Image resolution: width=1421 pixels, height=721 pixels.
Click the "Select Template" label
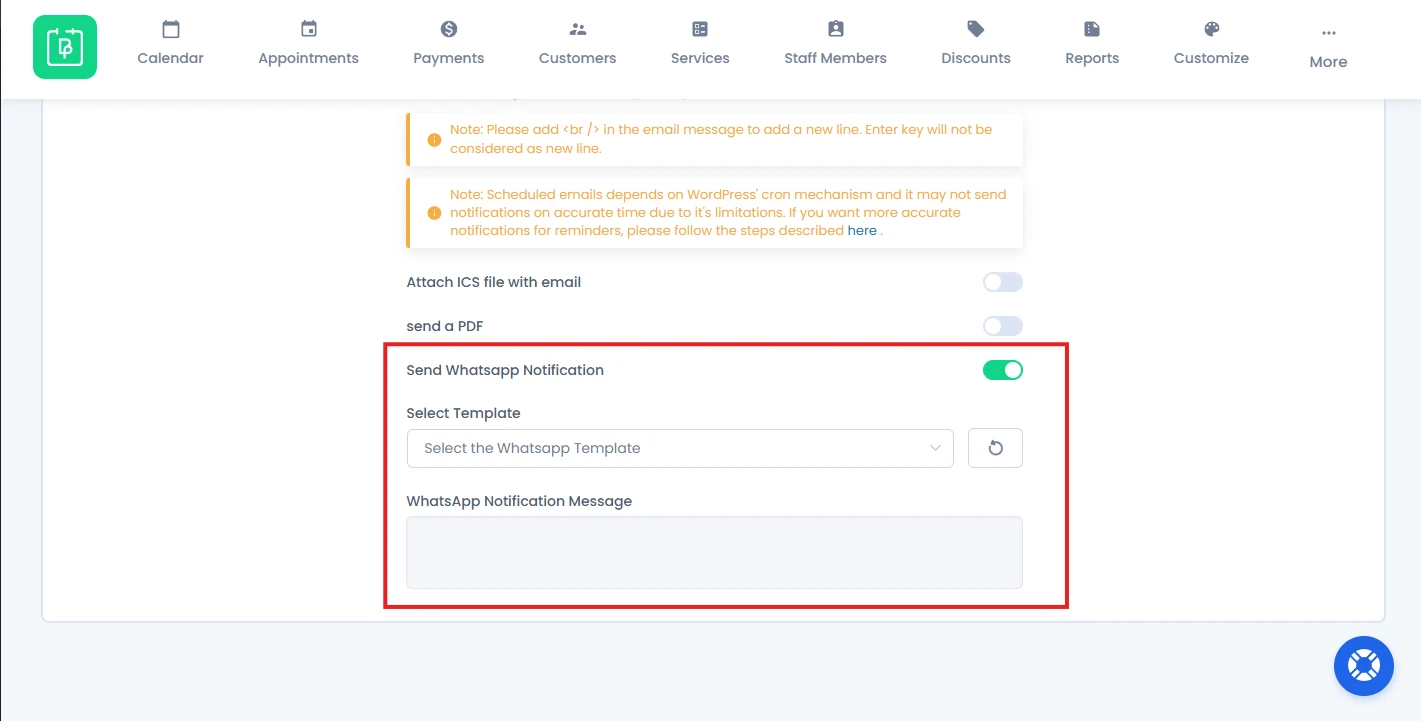[464, 413]
